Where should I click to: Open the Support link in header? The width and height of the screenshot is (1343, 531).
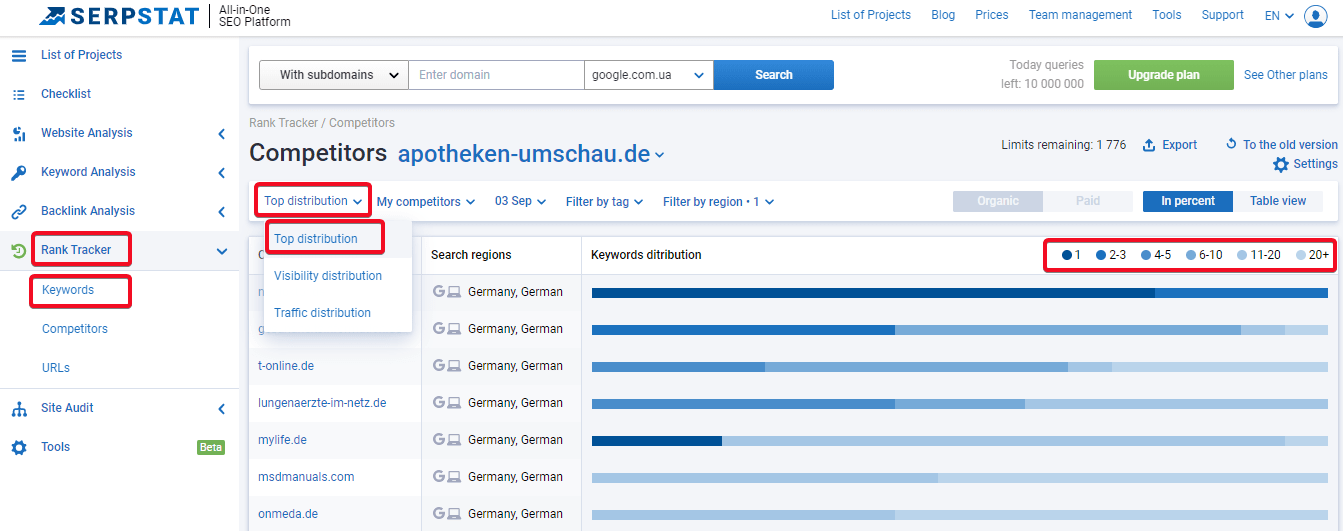(x=1222, y=15)
